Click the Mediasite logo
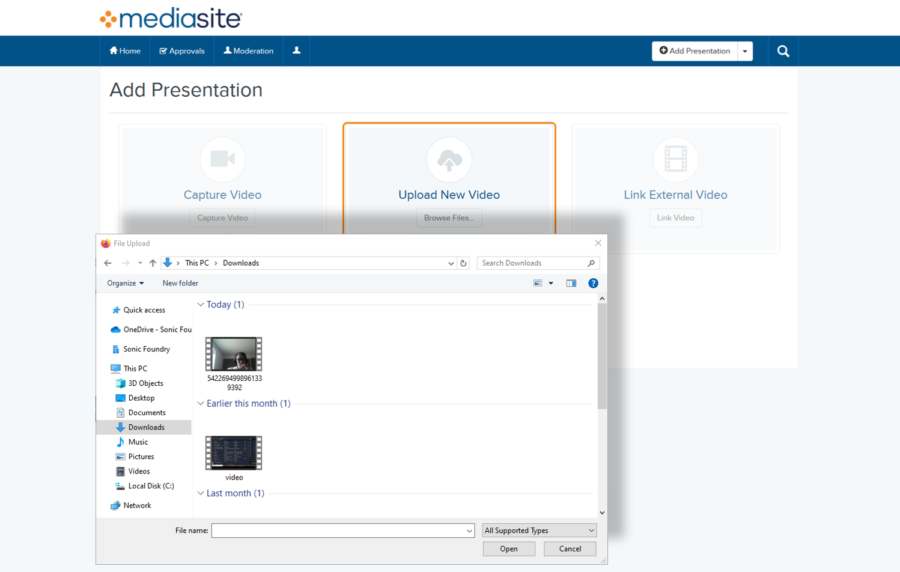Screen dimensions: 900x572 tap(171, 18)
